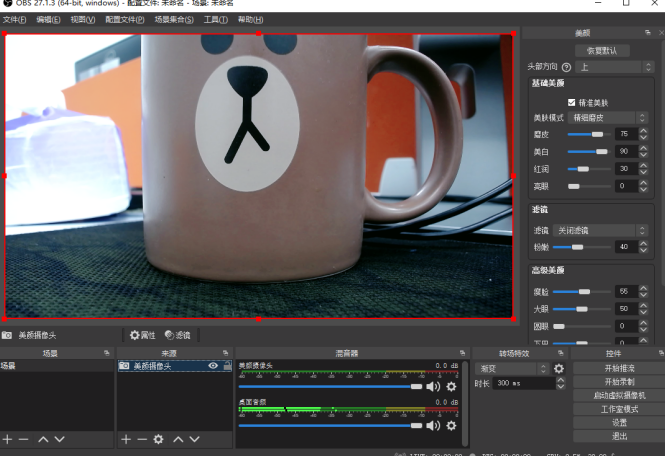Open source properties with the 属性 gear
Viewport: 665px width, 456px height.
(142, 335)
